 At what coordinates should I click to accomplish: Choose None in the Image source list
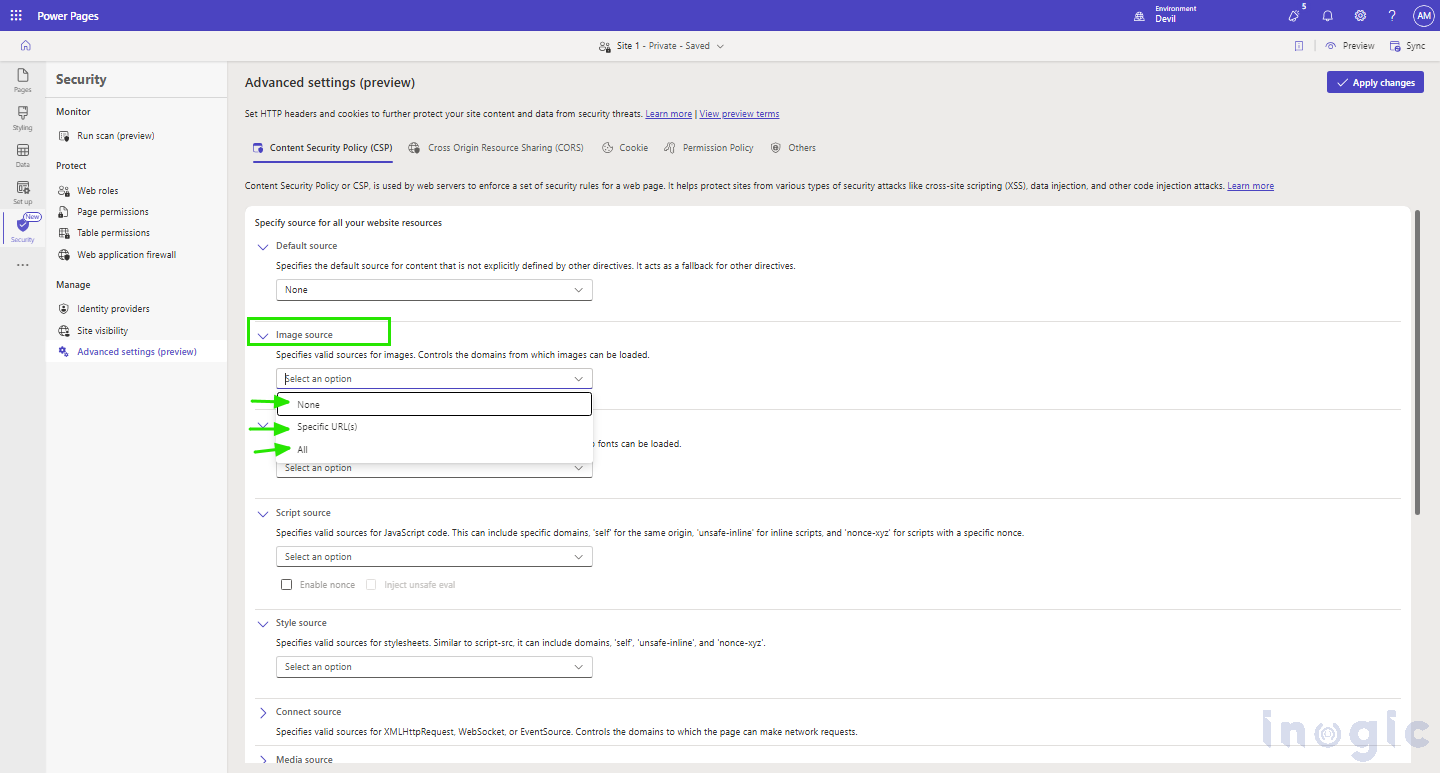(x=434, y=404)
